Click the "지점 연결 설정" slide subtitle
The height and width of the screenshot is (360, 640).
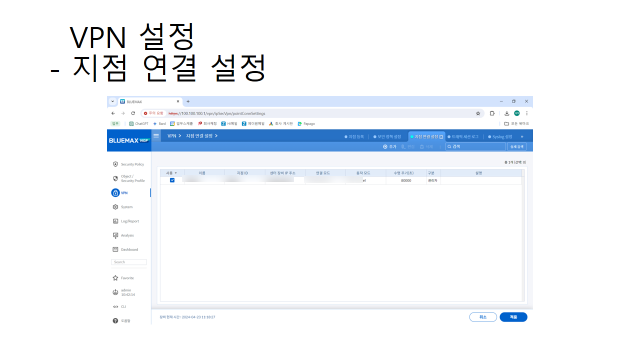click(169, 67)
